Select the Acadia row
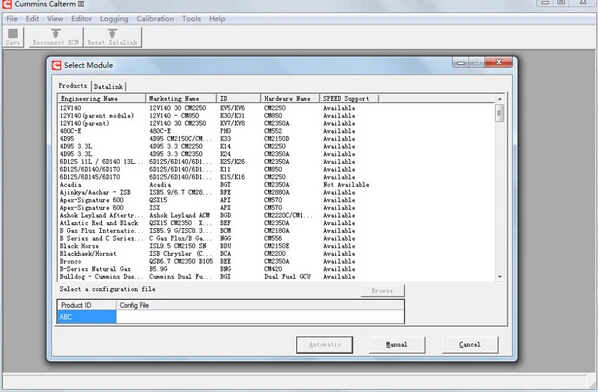The width and height of the screenshot is (598, 392). click(277, 185)
